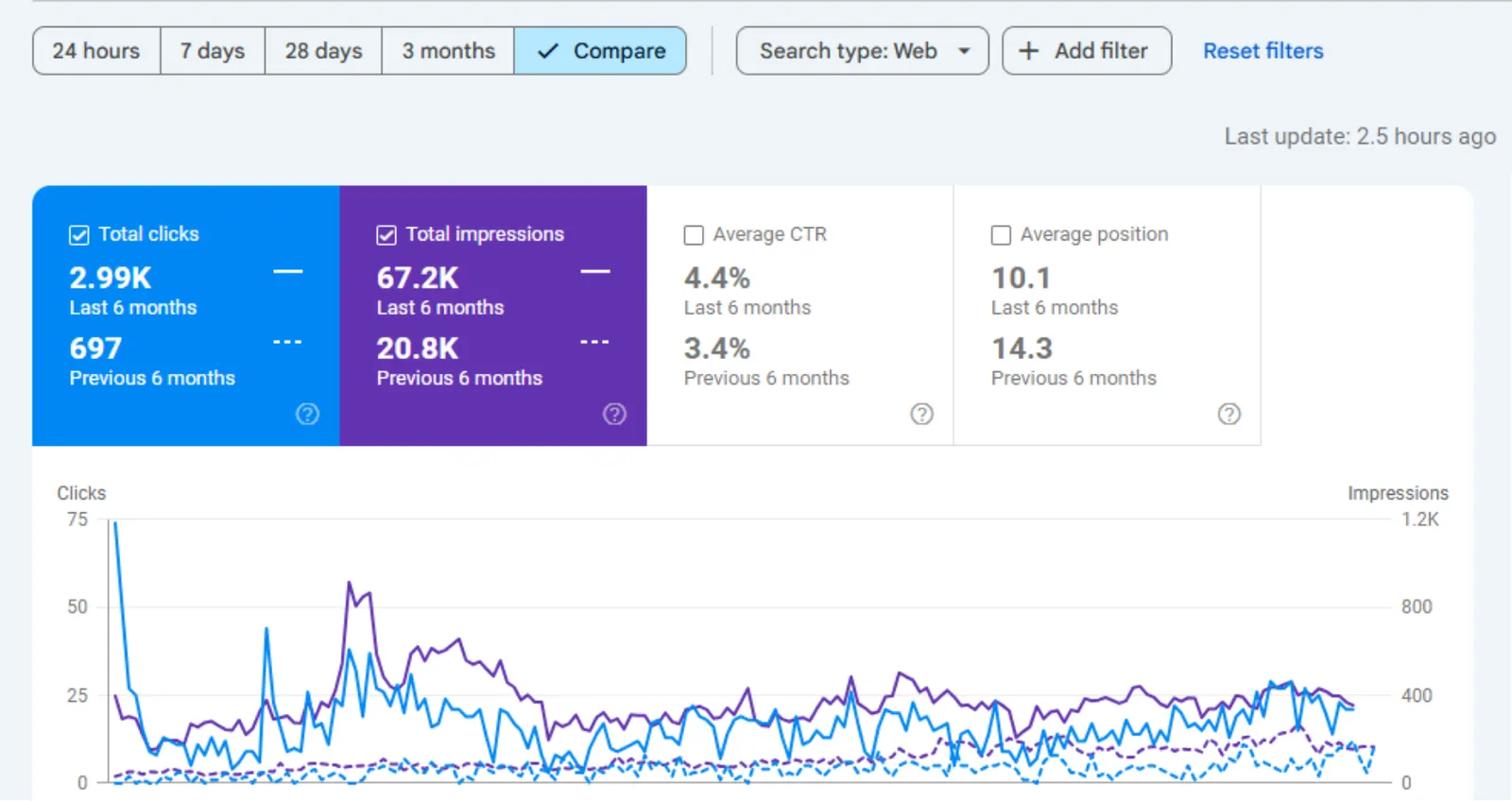Screen dimensions: 1512x801
Task: Click the 2.99K clicks value
Action: pyautogui.click(x=111, y=278)
